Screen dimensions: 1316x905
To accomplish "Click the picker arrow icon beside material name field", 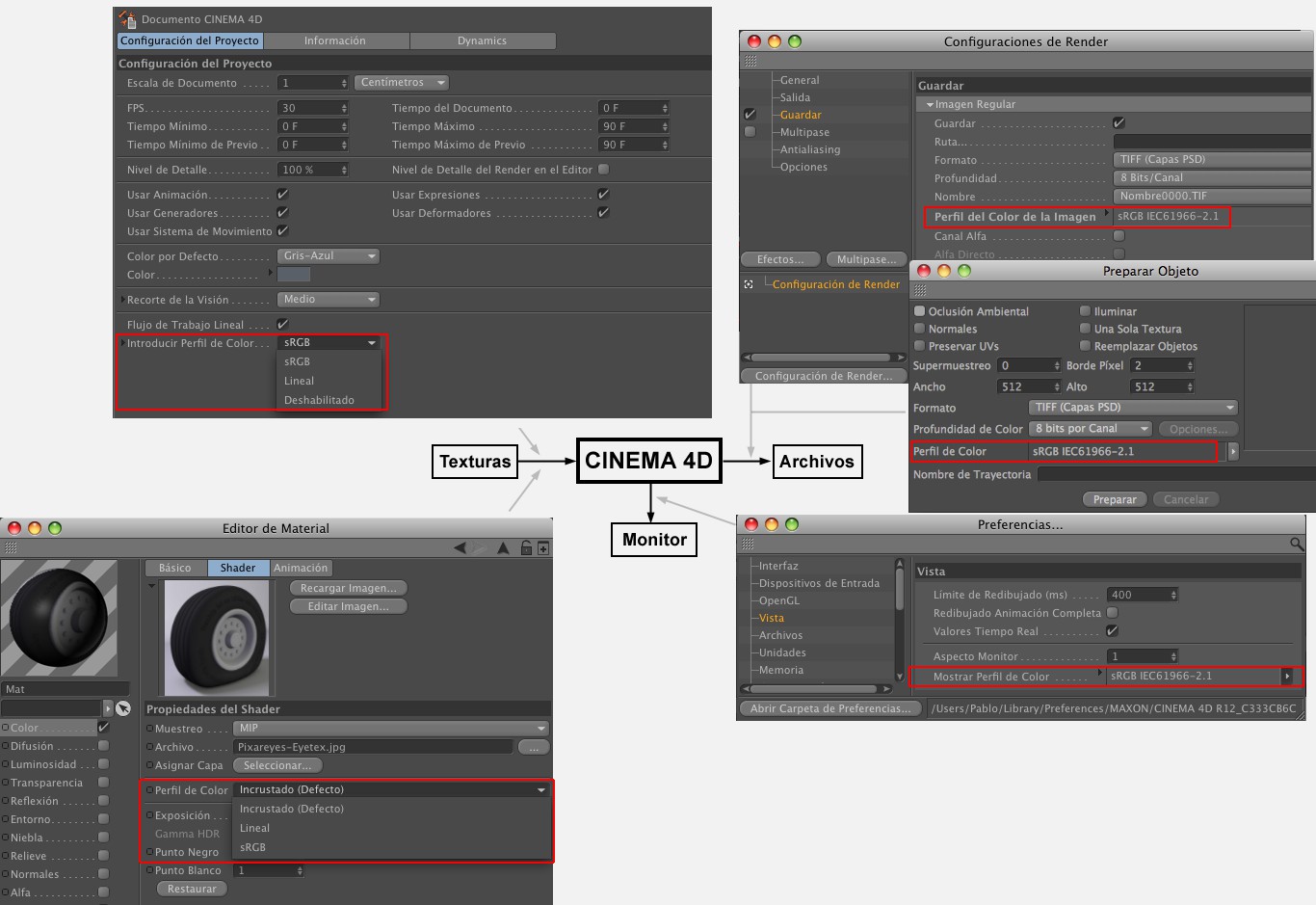I will 123,708.
